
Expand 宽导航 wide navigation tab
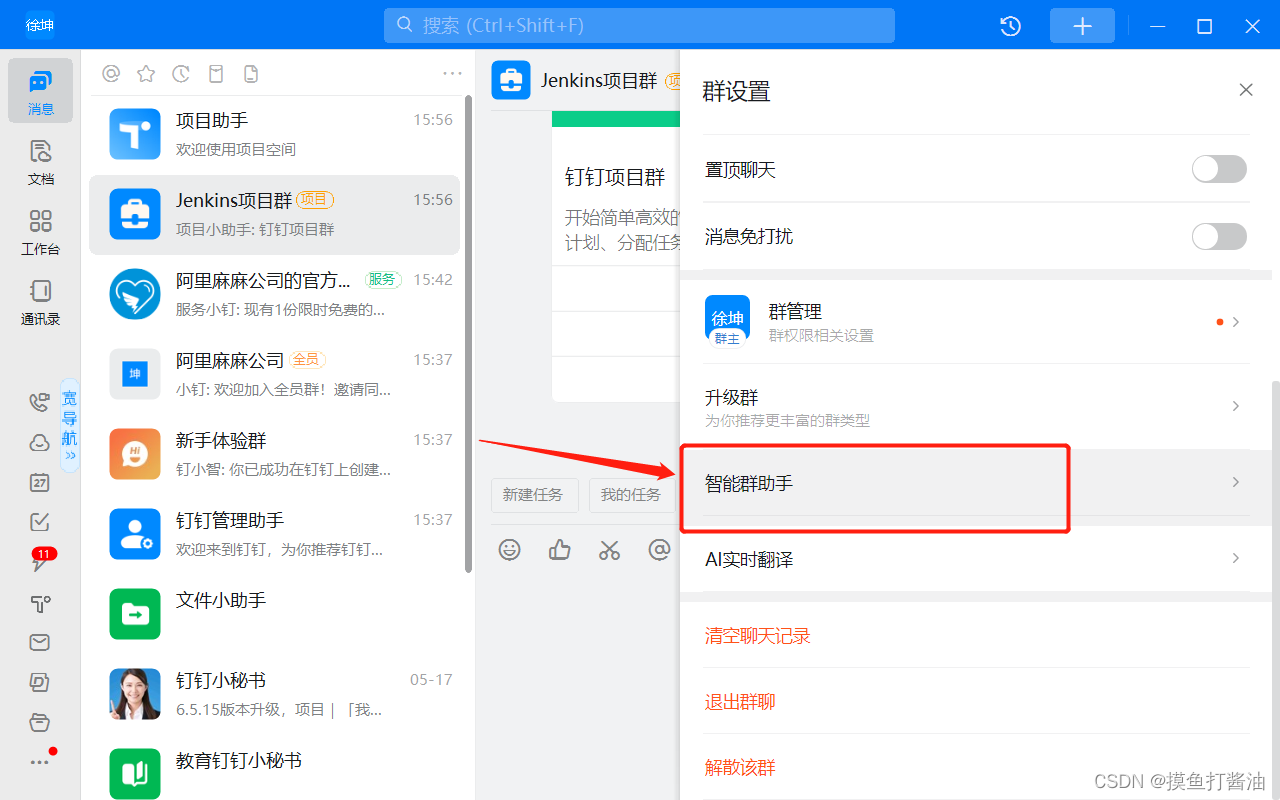[69, 425]
